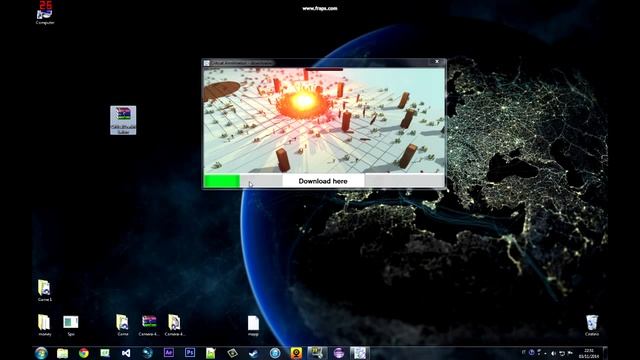Click the volume speaker tray icon
Screen dimensions: 640x360
[554, 353]
